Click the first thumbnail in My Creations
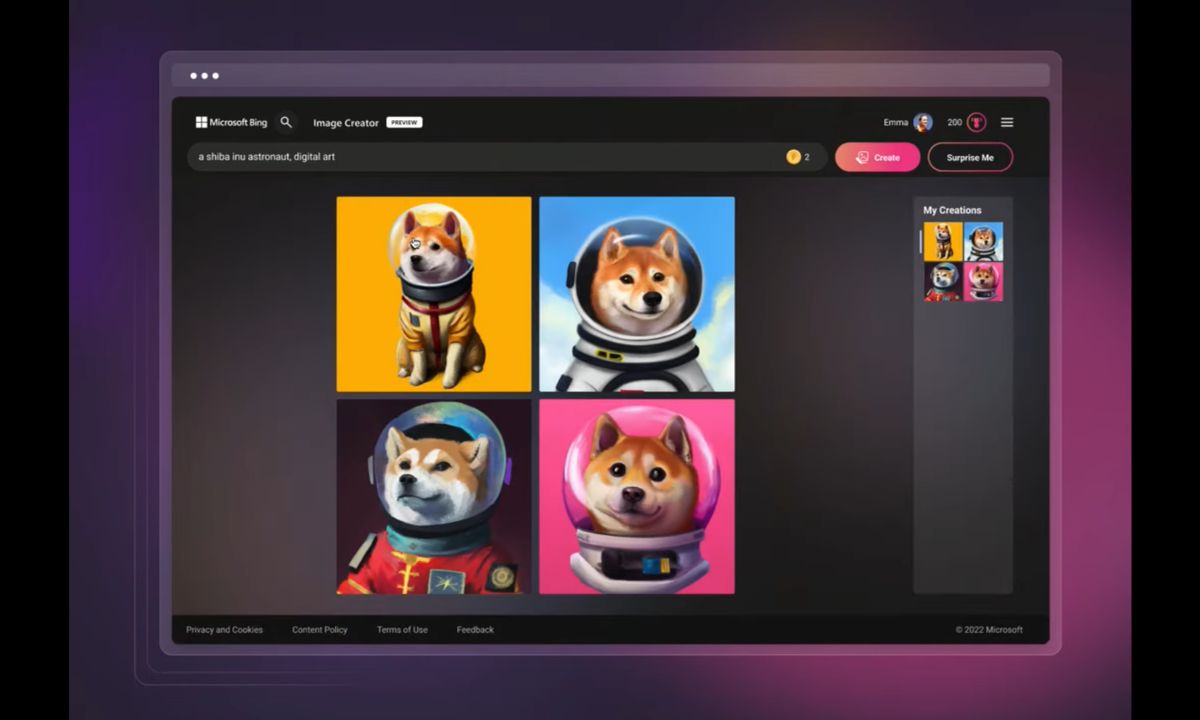1200x720 pixels. click(942, 240)
